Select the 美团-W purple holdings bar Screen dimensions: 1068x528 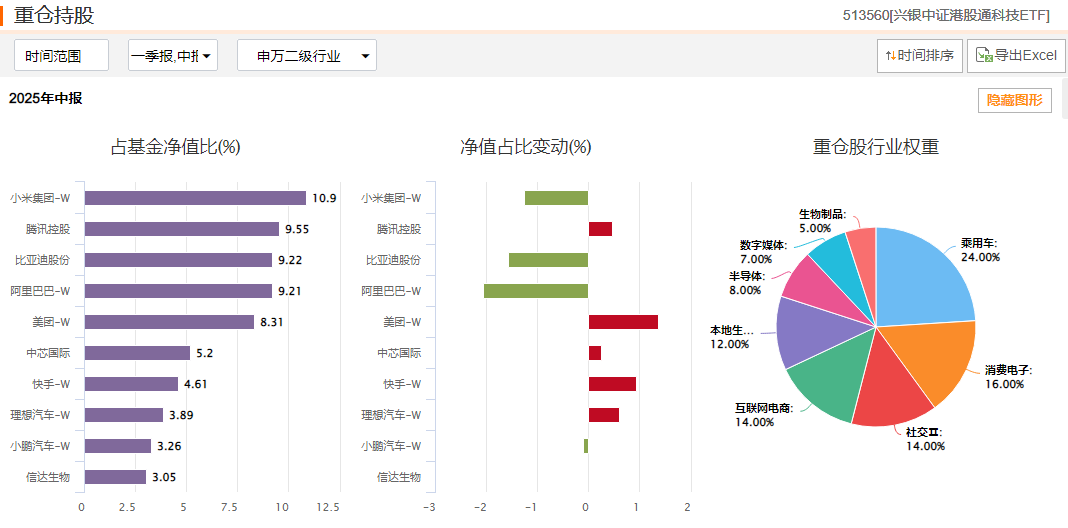(170, 322)
